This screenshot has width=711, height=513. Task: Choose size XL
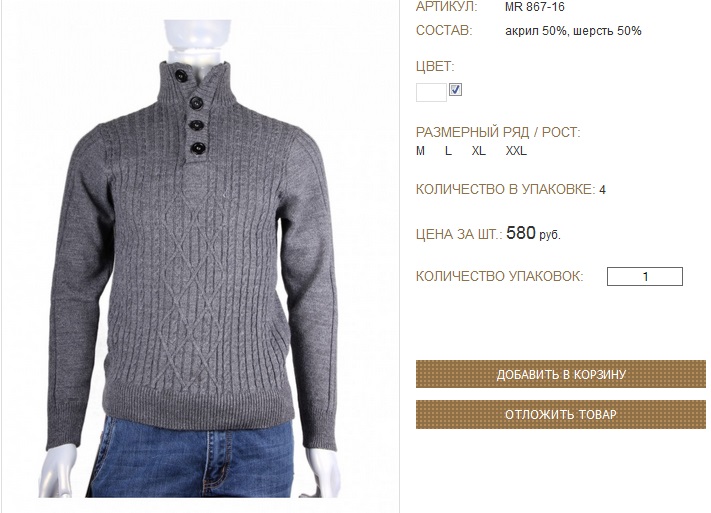478,151
